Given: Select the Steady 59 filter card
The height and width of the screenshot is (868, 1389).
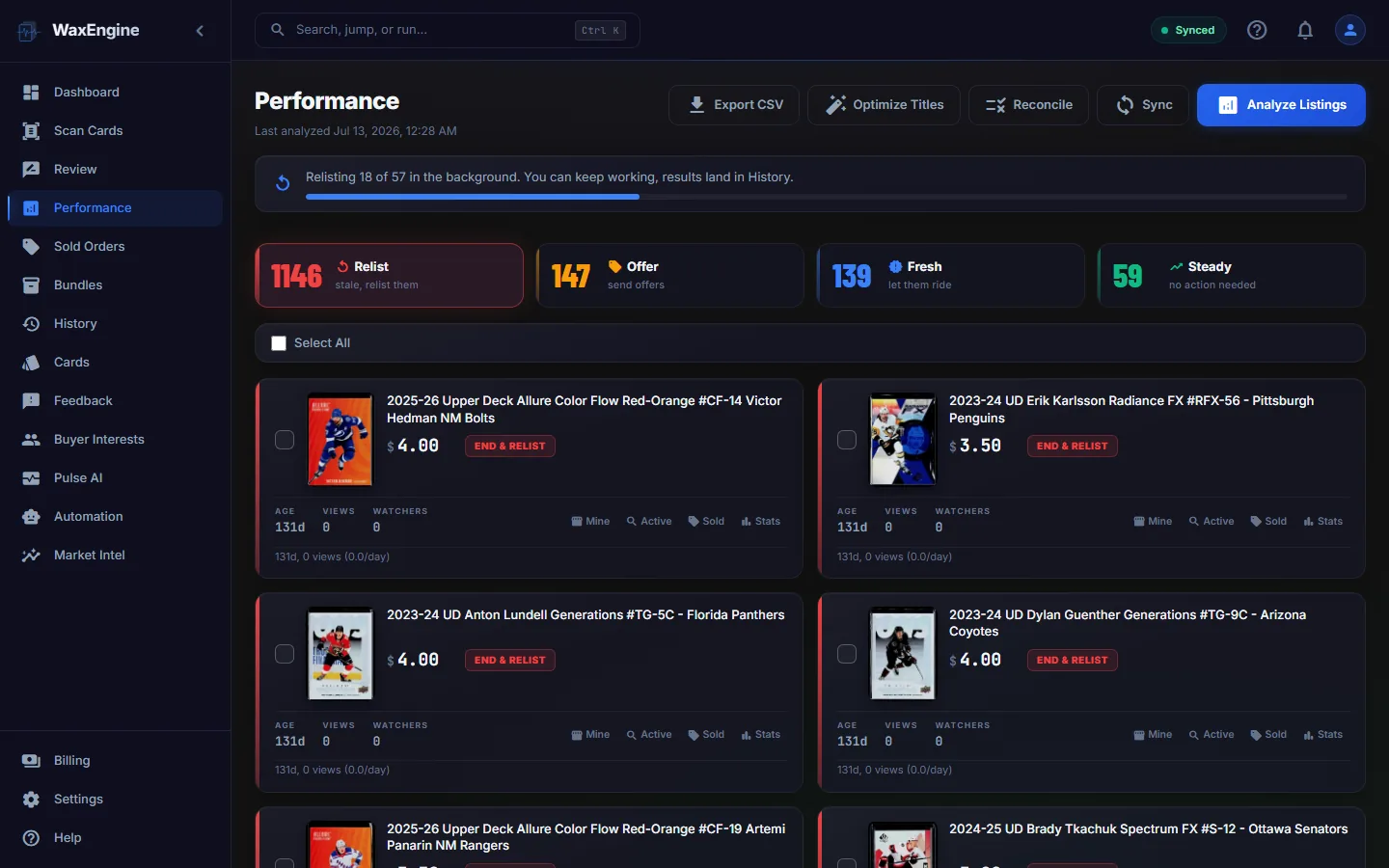Looking at the screenshot, I should pos(1232,276).
